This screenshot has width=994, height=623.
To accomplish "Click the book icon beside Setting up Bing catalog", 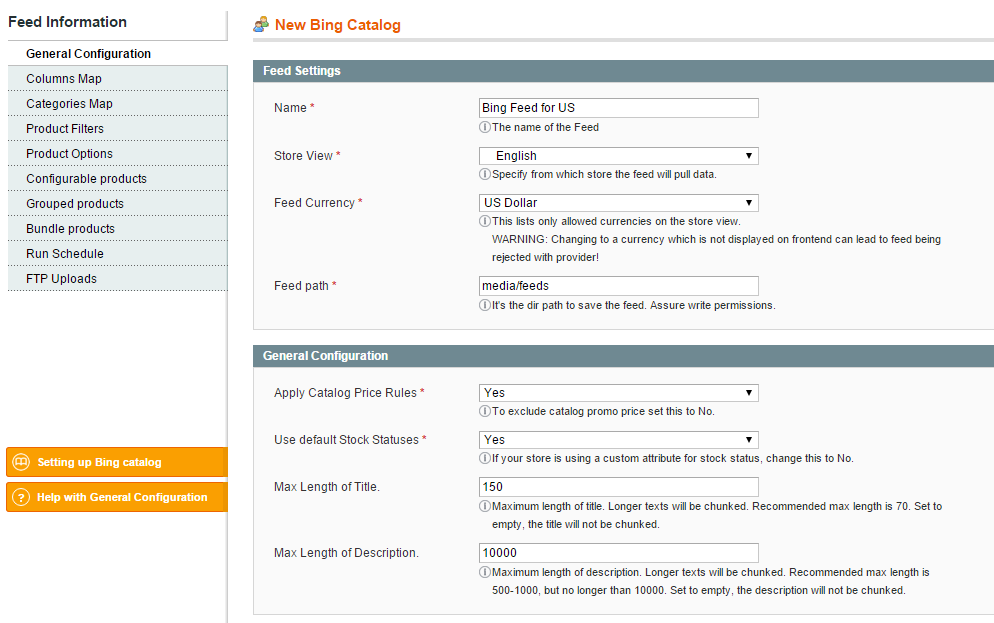I will point(21,462).
